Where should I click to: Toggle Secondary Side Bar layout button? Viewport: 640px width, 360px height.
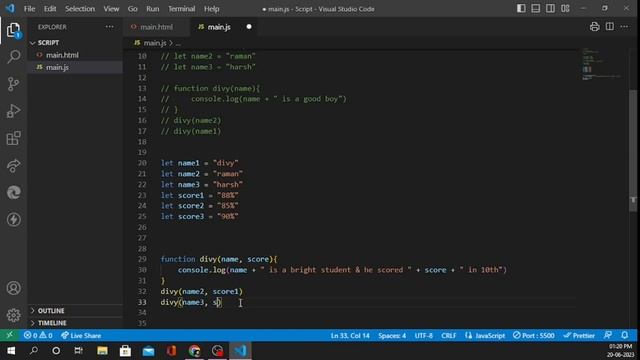(x=550, y=9)
